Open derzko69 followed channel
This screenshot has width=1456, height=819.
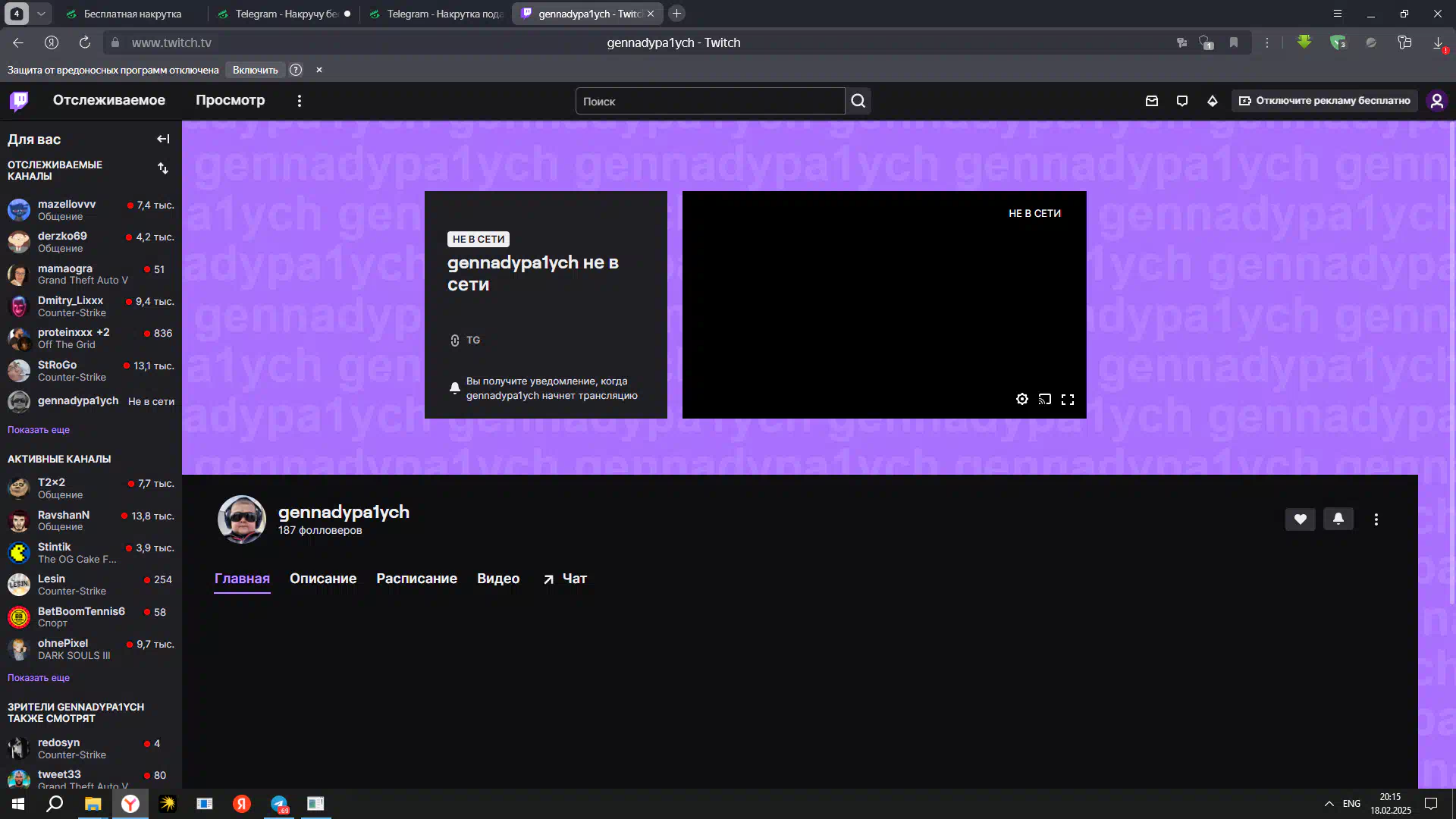pyautogui.click(x=91, y=242)
